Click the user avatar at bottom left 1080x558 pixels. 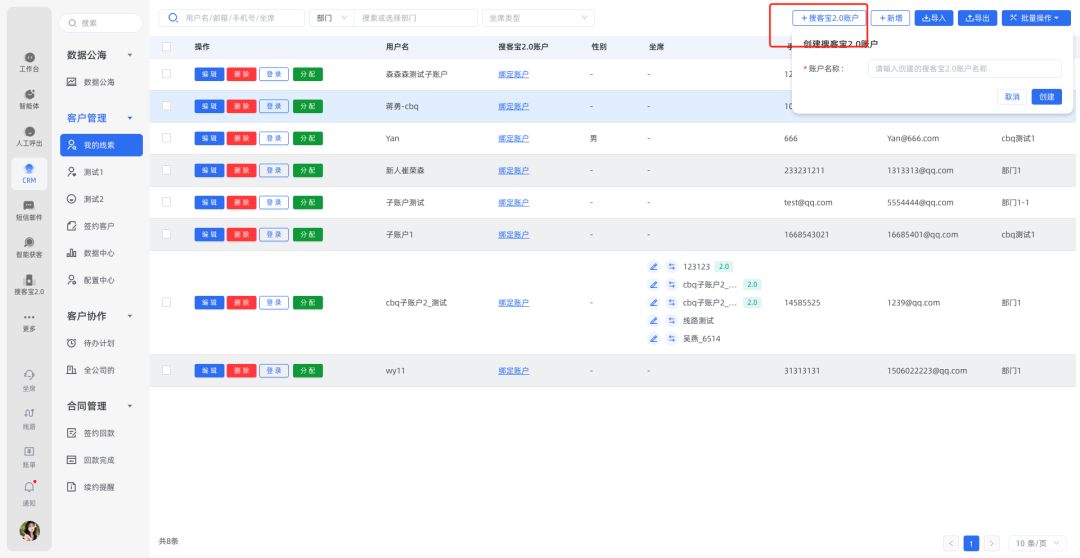[29, 531]
